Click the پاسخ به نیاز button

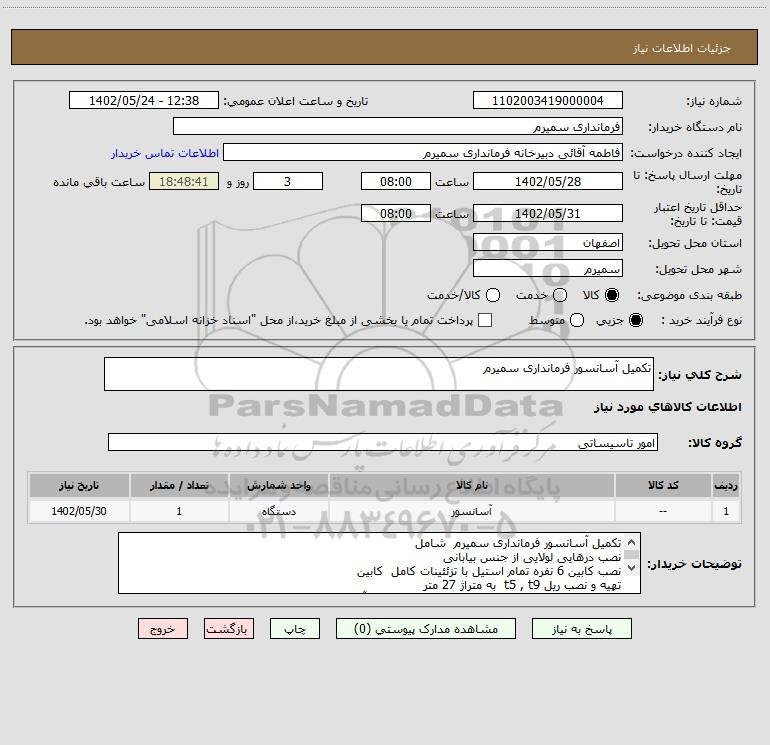pyautogui.click(x=582, y=629)
